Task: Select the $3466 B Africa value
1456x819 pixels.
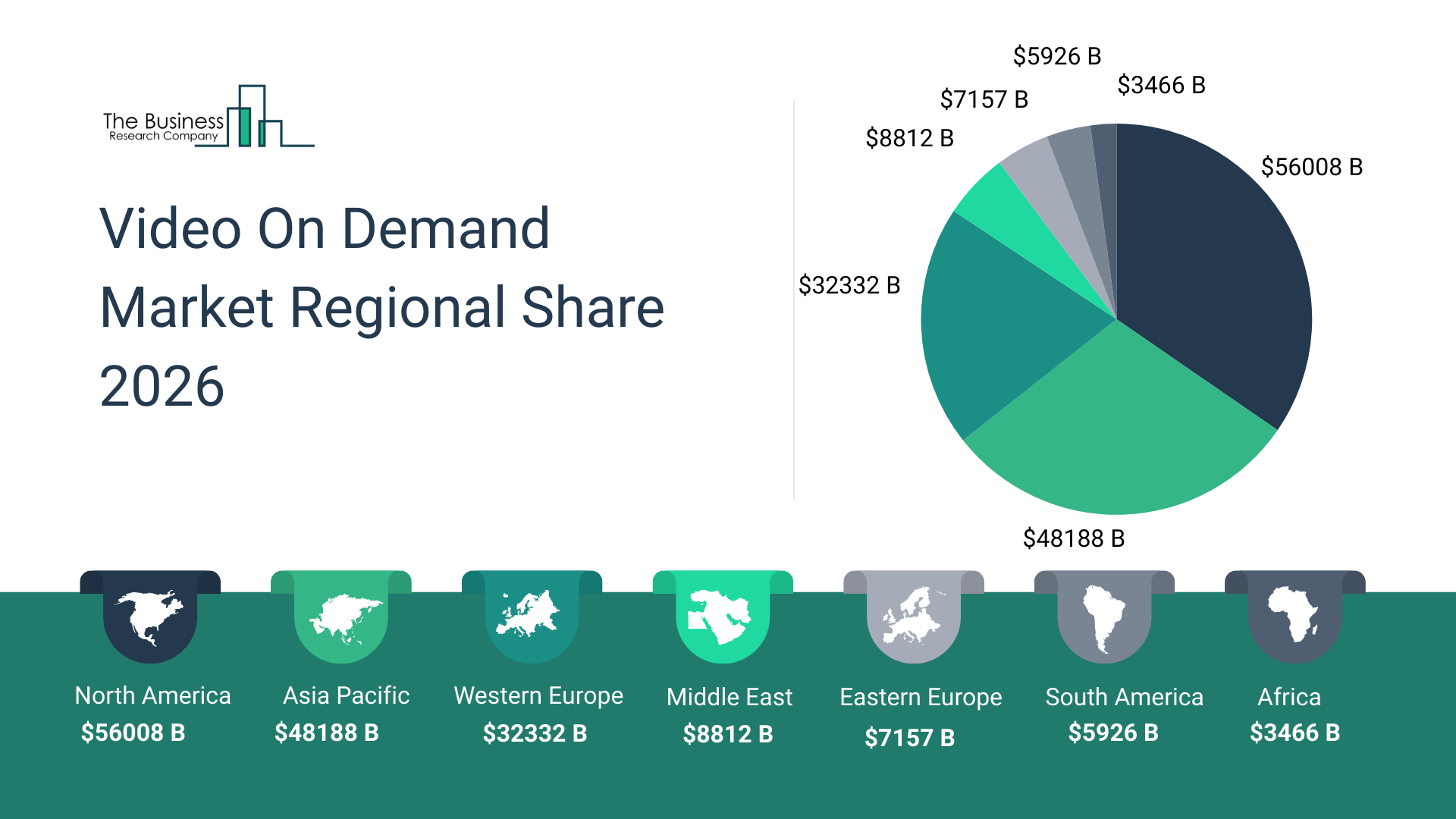Action: [x=1294, y=733]
